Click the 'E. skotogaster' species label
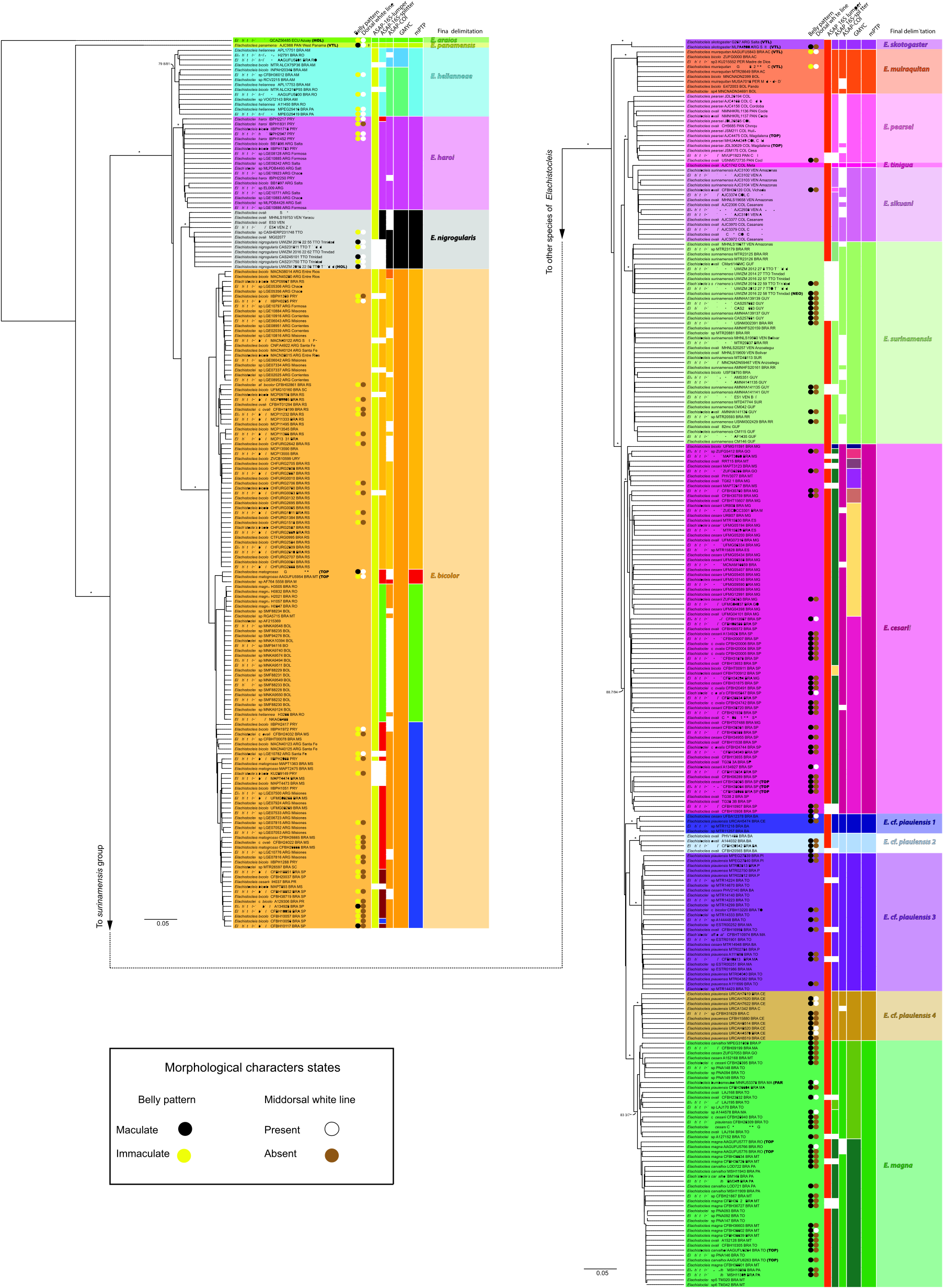 coord(905,44)
